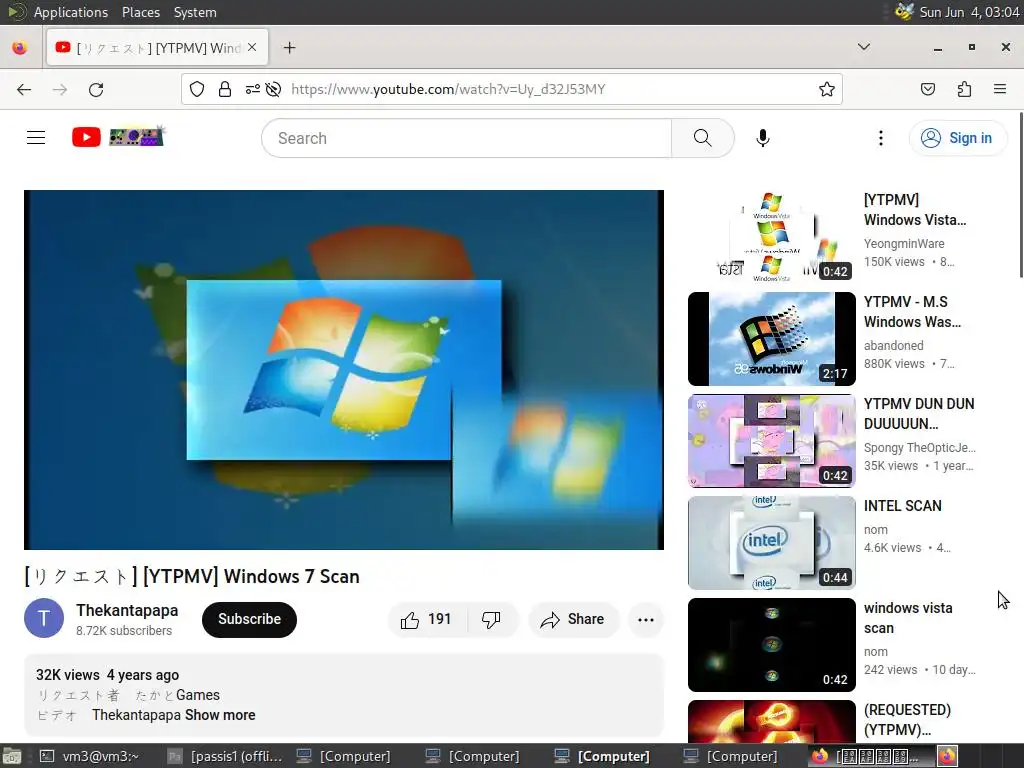Screen dimensions: 1024x768
Task: Open the Places menu
Action: click(140, 12)
